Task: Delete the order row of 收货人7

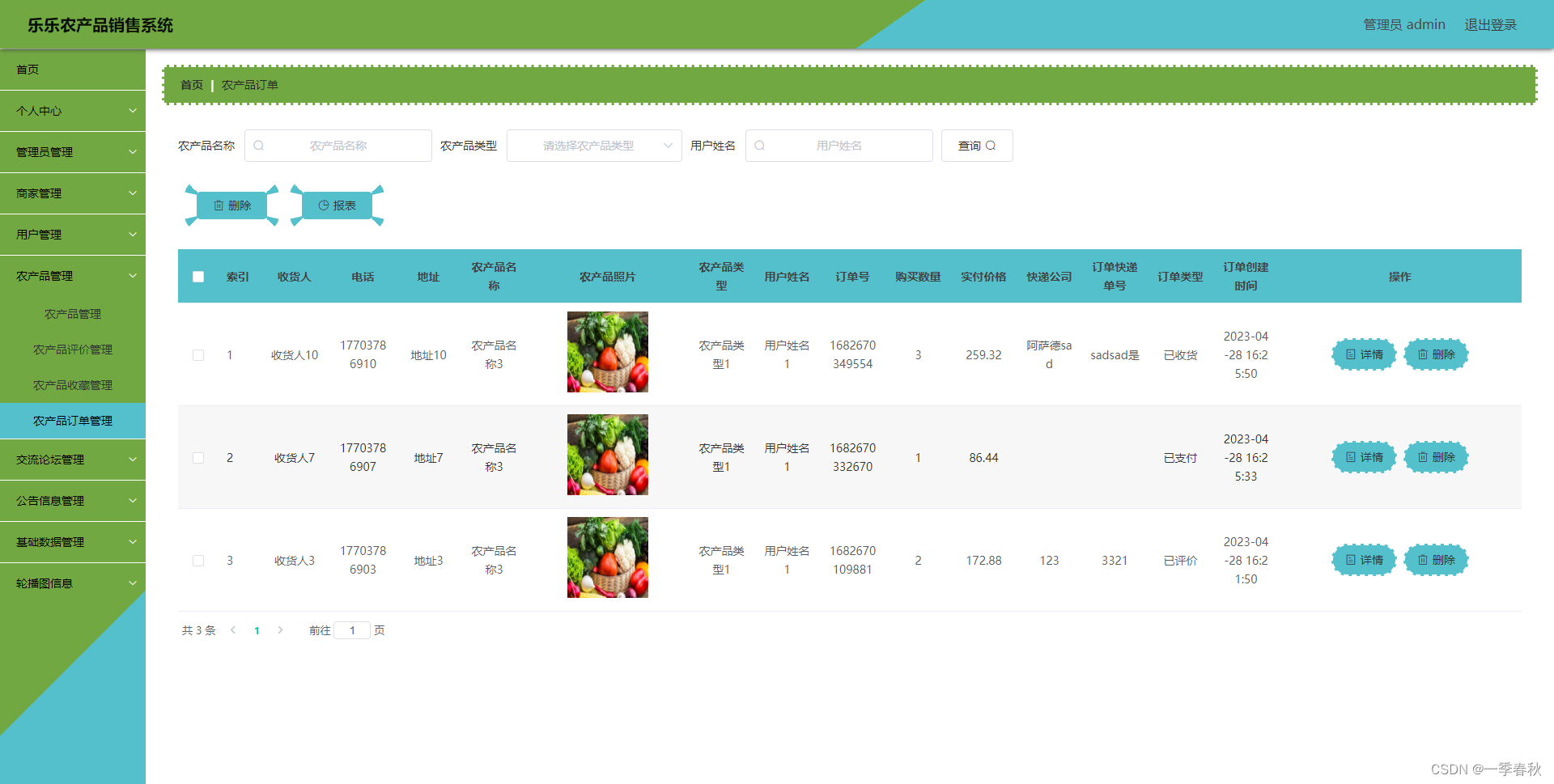Action: pos(1437,457)
